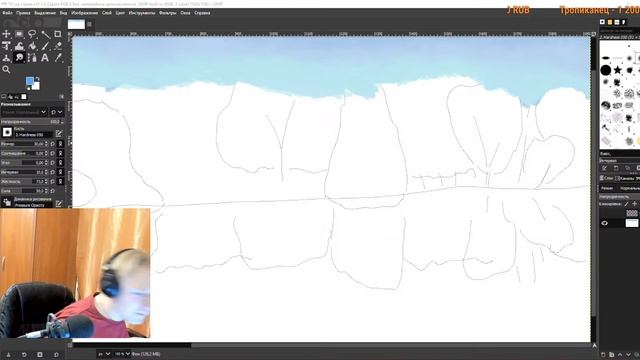Open the Справка menu
This screenshot has height=360, width=640.
tap(202, 13)
